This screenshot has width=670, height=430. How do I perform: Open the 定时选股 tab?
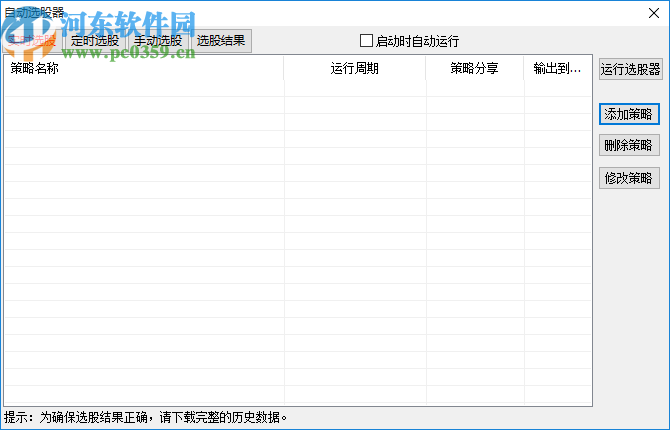(95, 41)
